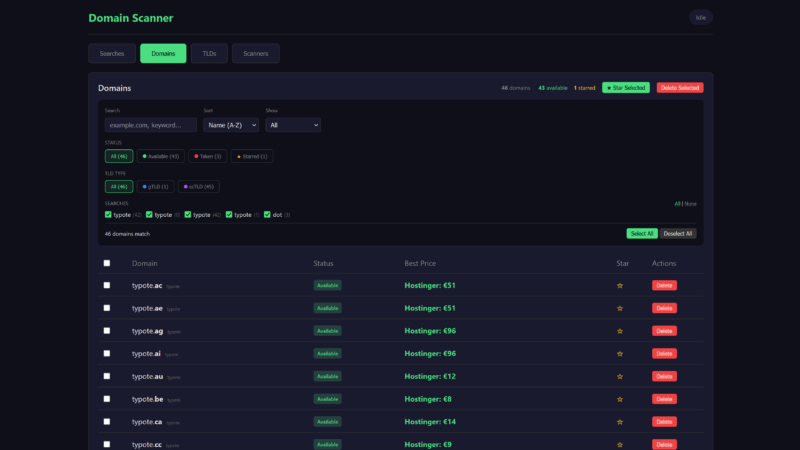Image resolution: width=800 pixels, height=450 pixels.
Task: Check the box for typote.ae row
Action: 107,308
